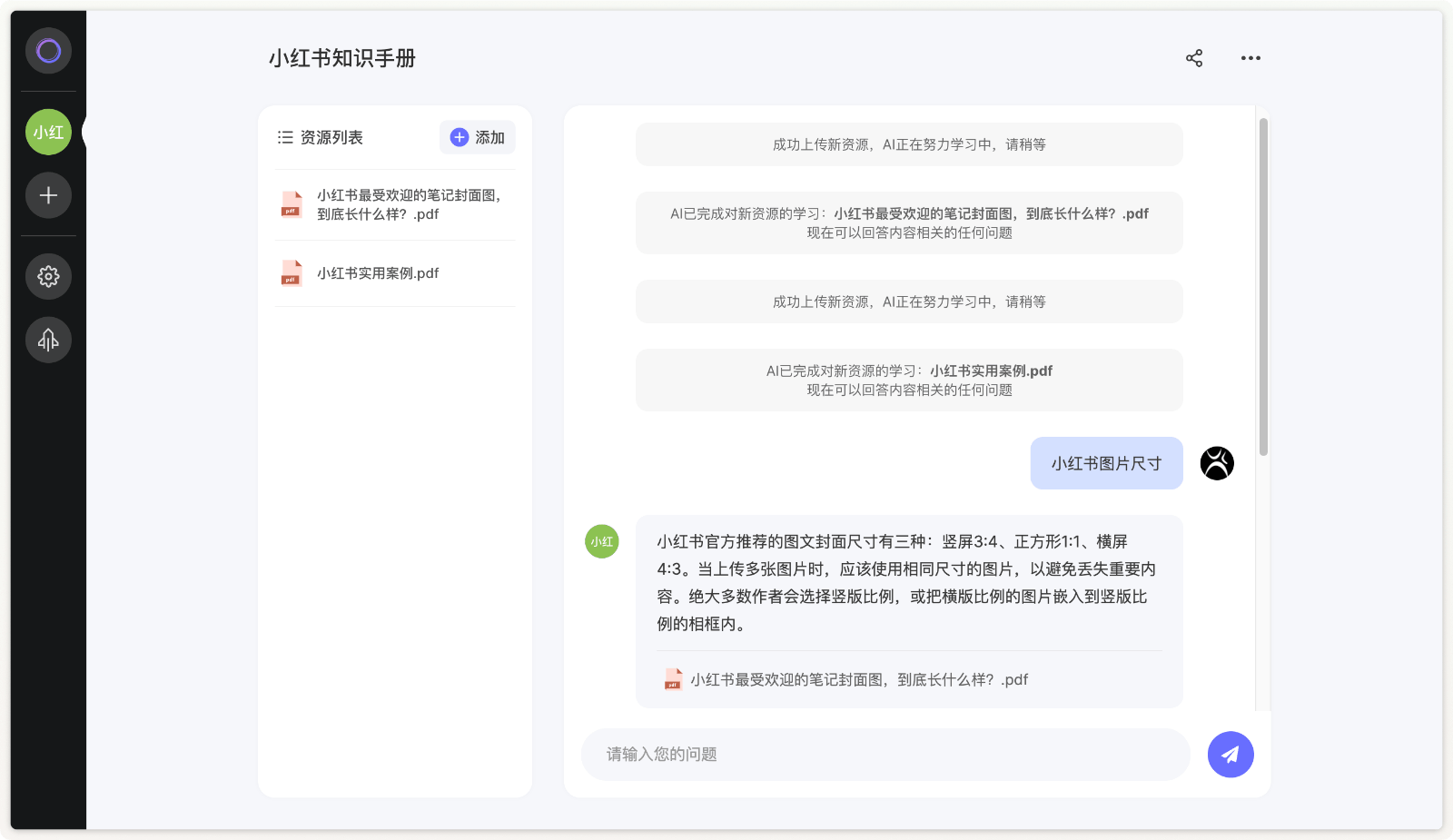Open the three-dot more options menu
The height and width of the screenshot is (840, 1453).
click(1250, 58)
